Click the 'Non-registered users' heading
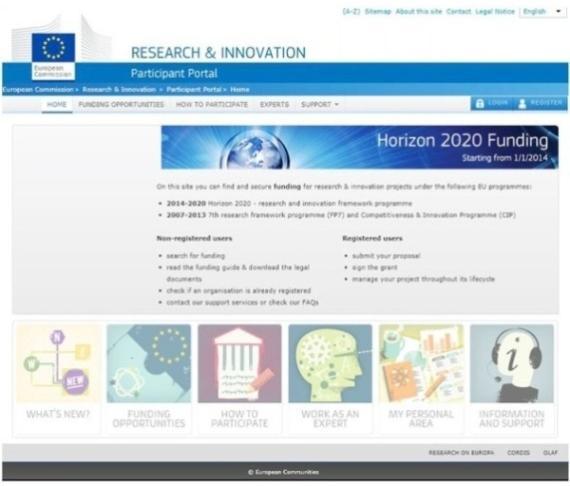This screenshot has width=570, height=486. tap(194, 238)
